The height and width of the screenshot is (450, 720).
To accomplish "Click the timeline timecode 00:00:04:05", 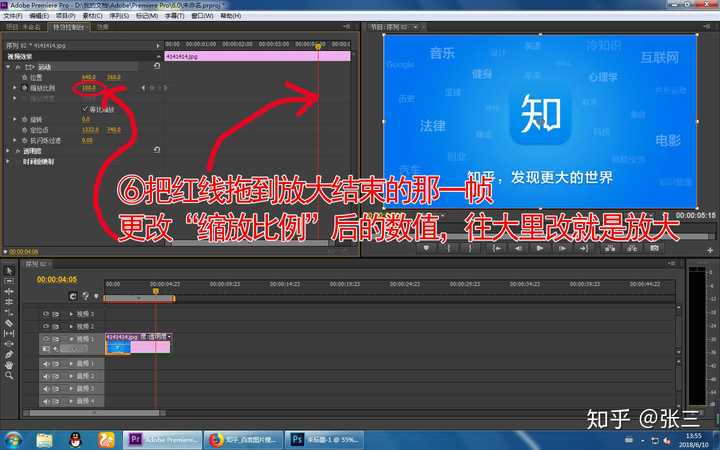I will point(57,279).
